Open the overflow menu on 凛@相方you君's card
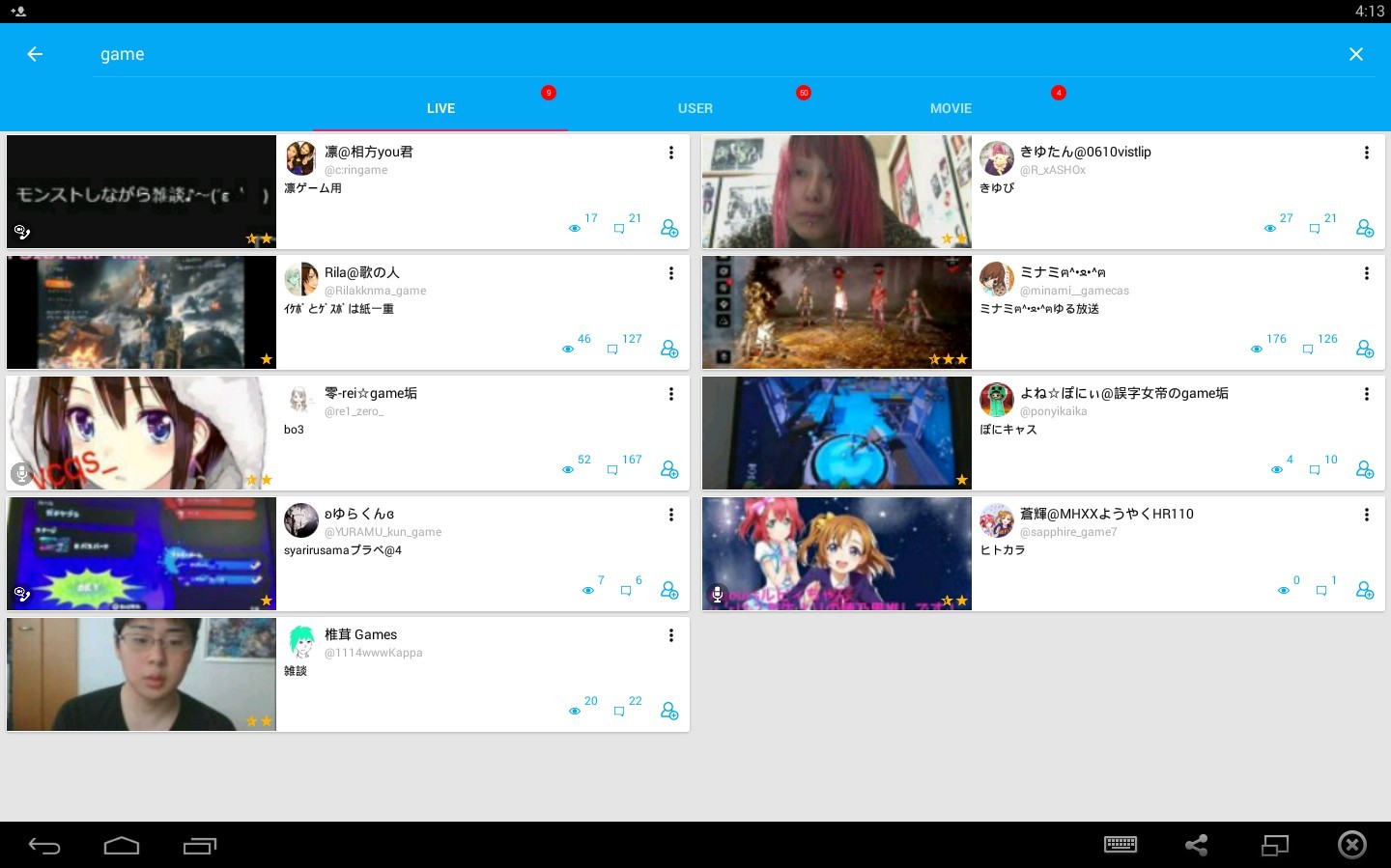The height and width of the screenshot is (868, 1391). pos(670,152)
